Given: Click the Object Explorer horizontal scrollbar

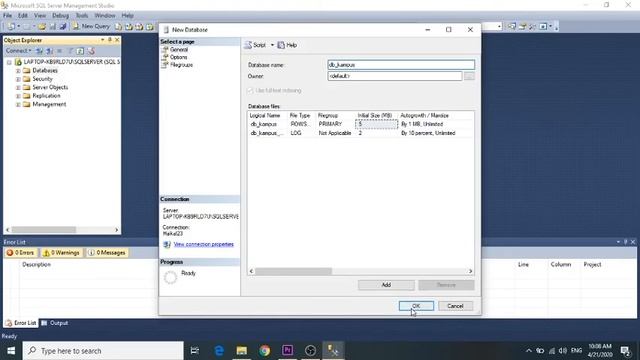Looking at the screenshot, I should pyautogui.click(x=62, y=230).
